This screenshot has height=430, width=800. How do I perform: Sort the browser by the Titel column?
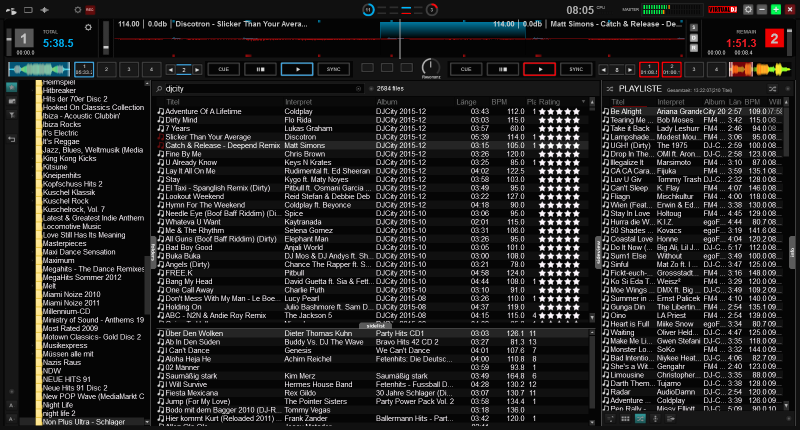click(173, 102)
